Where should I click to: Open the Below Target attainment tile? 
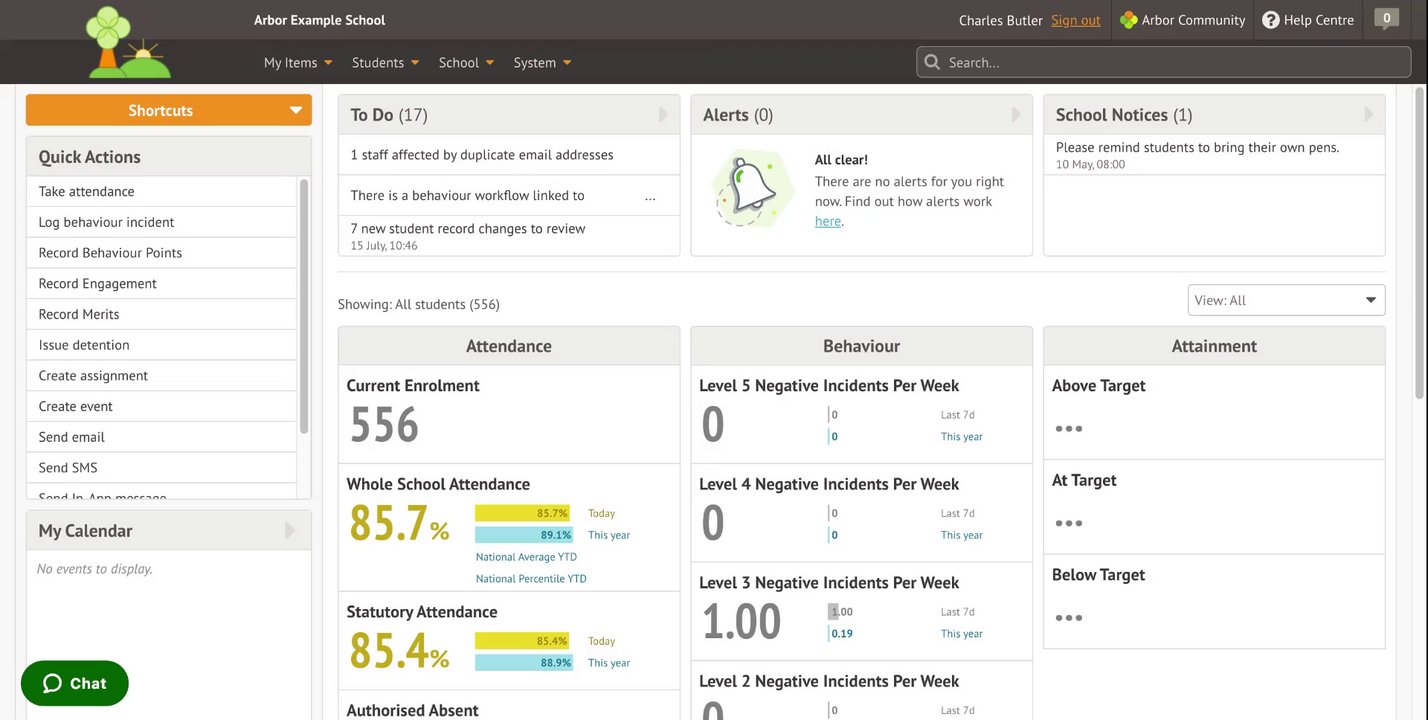click(x=1214, y=602)
